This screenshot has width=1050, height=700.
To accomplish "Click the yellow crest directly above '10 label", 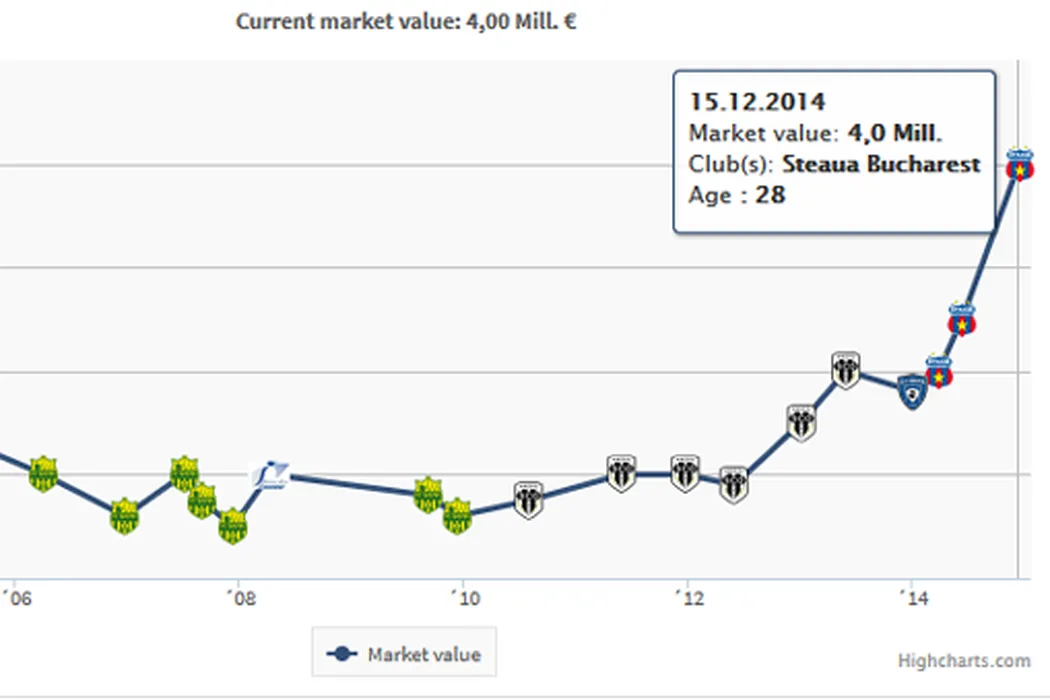I will point(457,516).
